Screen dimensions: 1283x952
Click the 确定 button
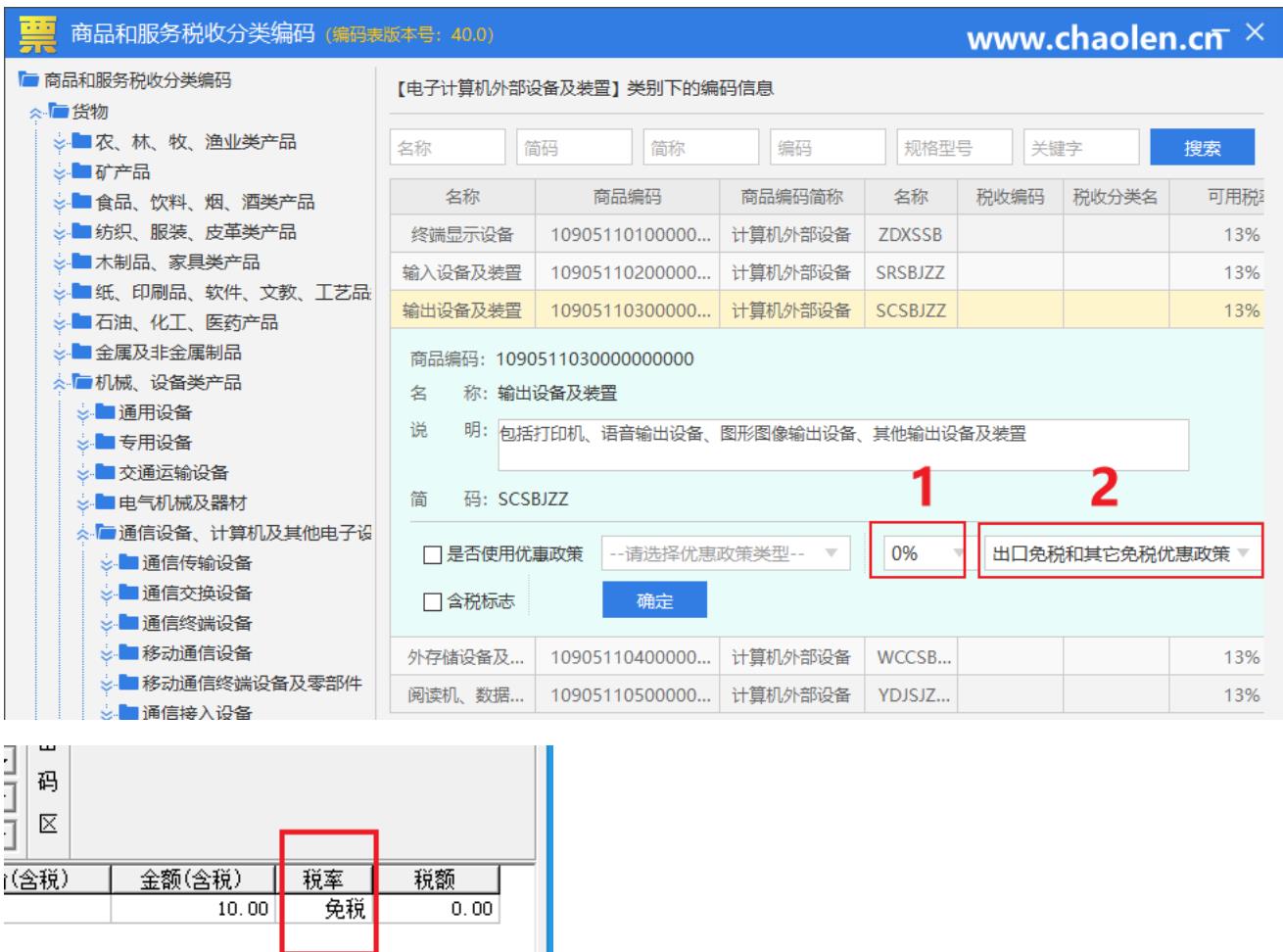(x=654, y=600)
